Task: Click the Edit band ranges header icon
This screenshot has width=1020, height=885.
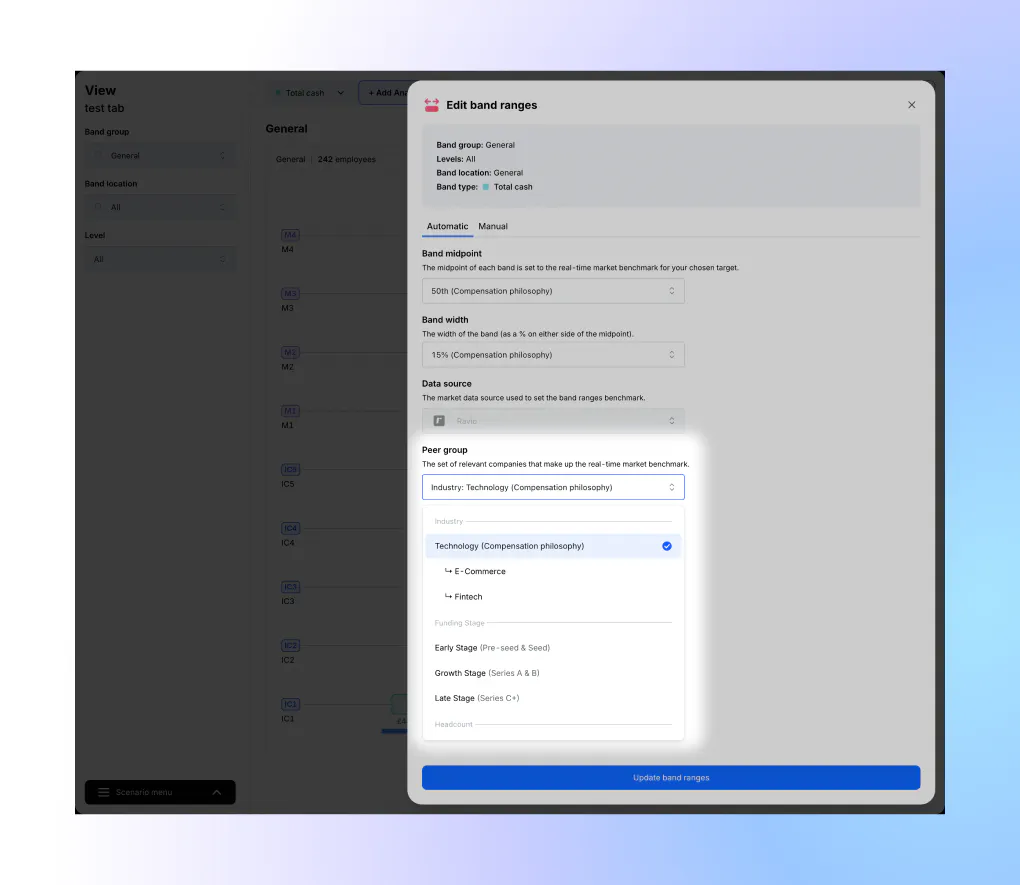Action: (x=431, y=105)
